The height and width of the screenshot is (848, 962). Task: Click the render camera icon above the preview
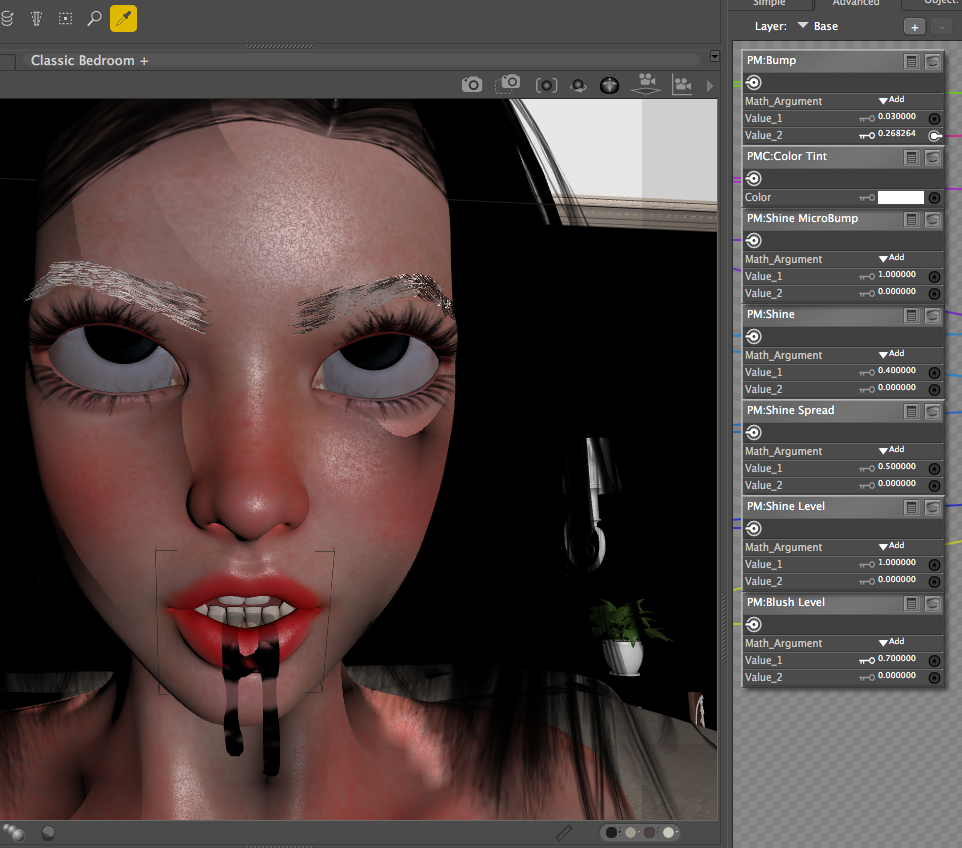(x=472, y=85)
